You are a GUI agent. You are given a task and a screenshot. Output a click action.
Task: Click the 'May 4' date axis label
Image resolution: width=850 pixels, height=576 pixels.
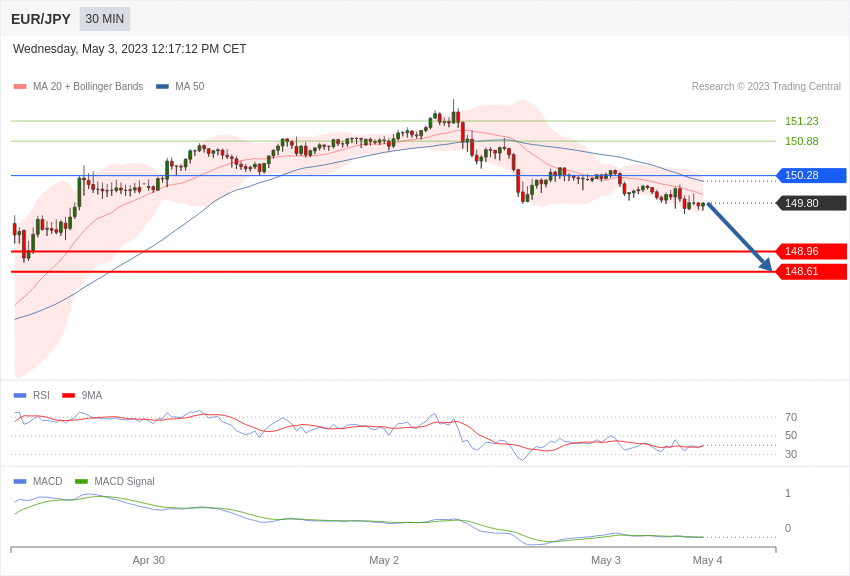point(707,560)
